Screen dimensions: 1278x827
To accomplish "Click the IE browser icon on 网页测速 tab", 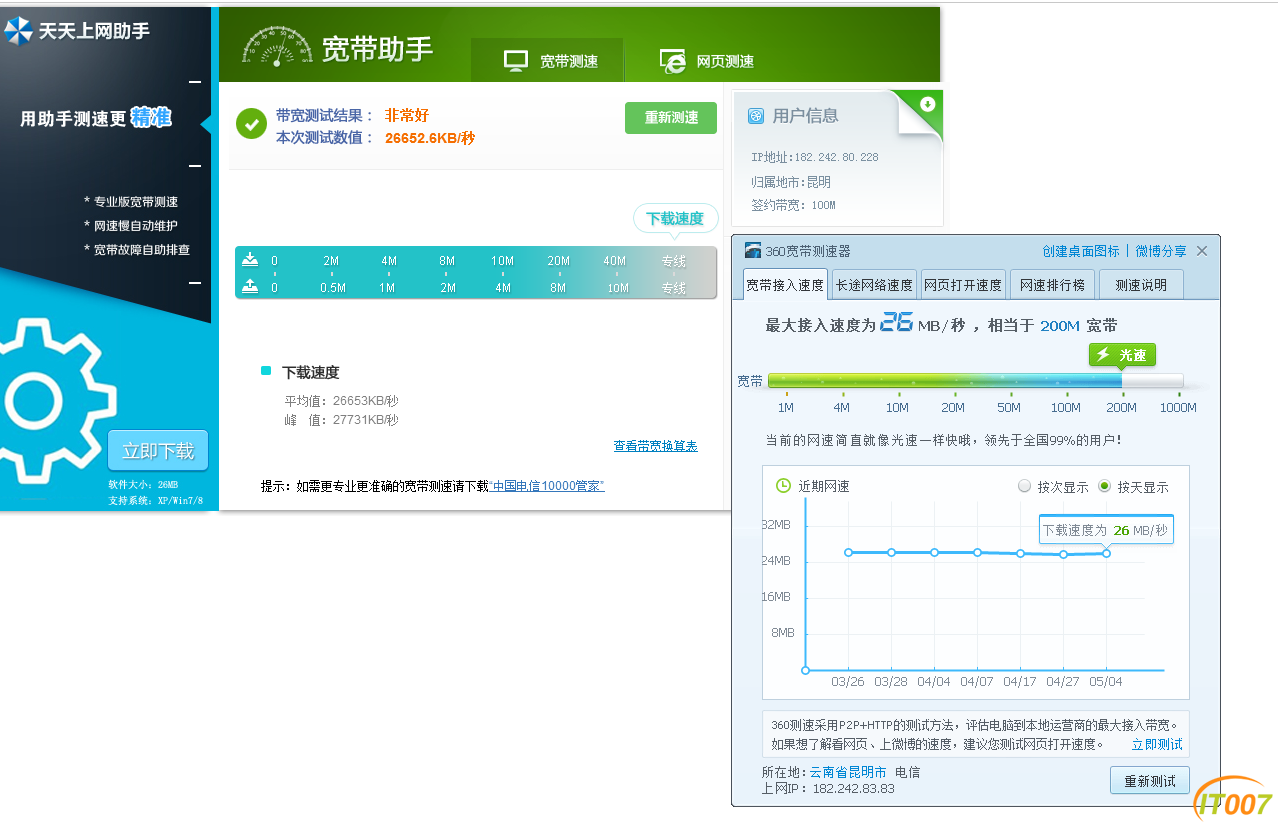I will click(673, 61).
